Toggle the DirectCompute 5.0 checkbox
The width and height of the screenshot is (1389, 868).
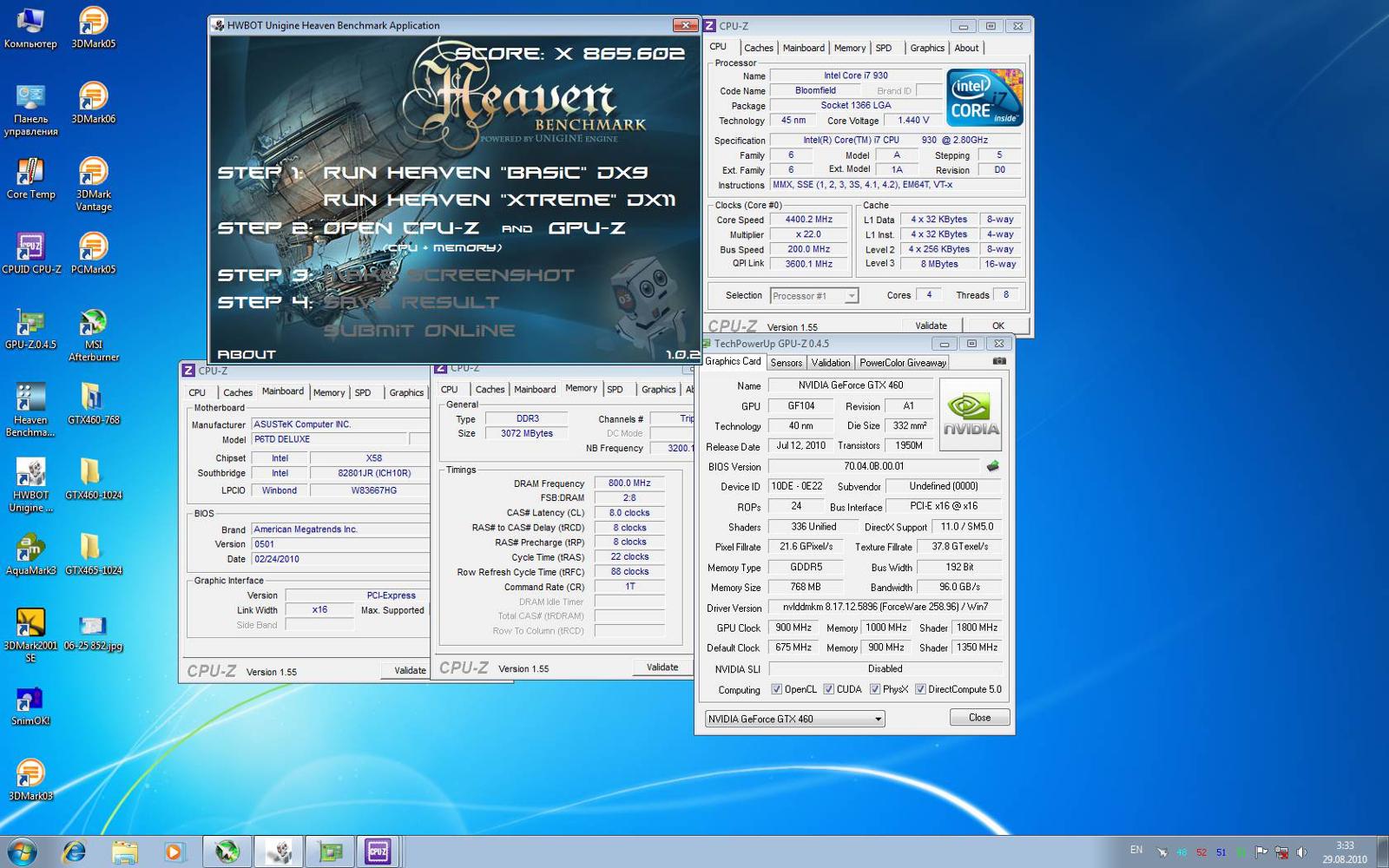click(919, 689)
